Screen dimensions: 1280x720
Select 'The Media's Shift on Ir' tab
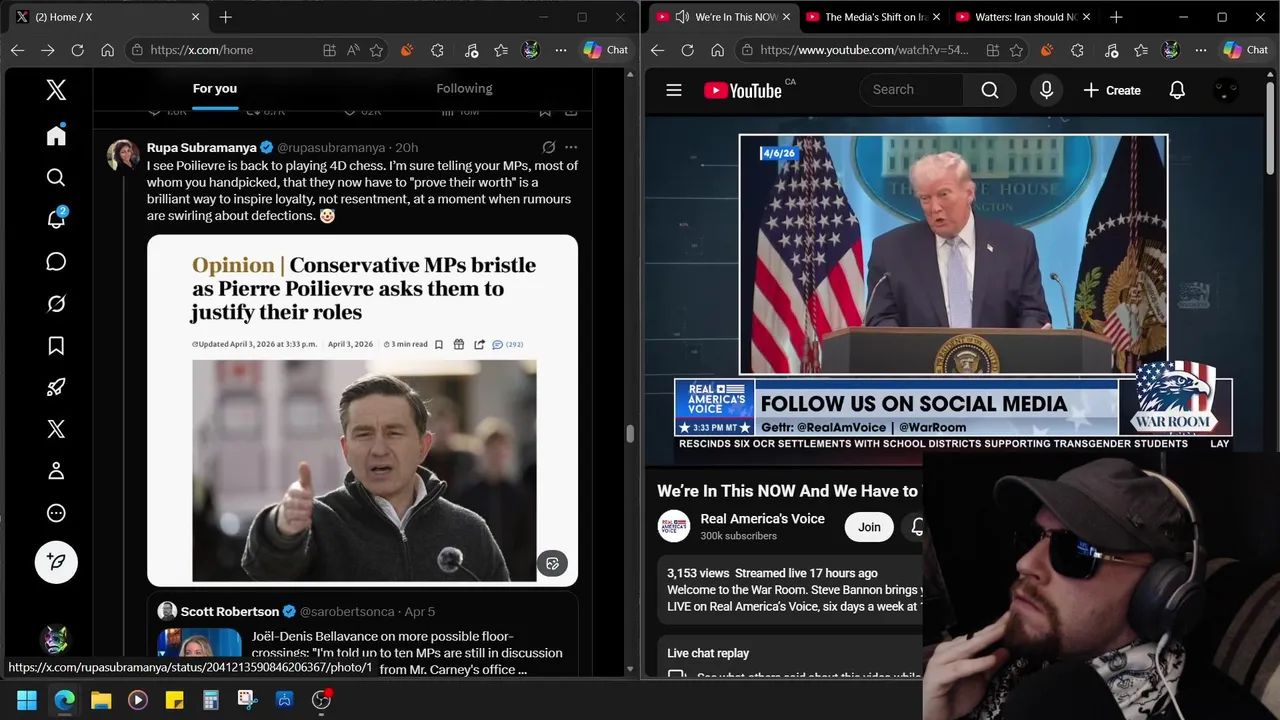[x=876, y=17]
